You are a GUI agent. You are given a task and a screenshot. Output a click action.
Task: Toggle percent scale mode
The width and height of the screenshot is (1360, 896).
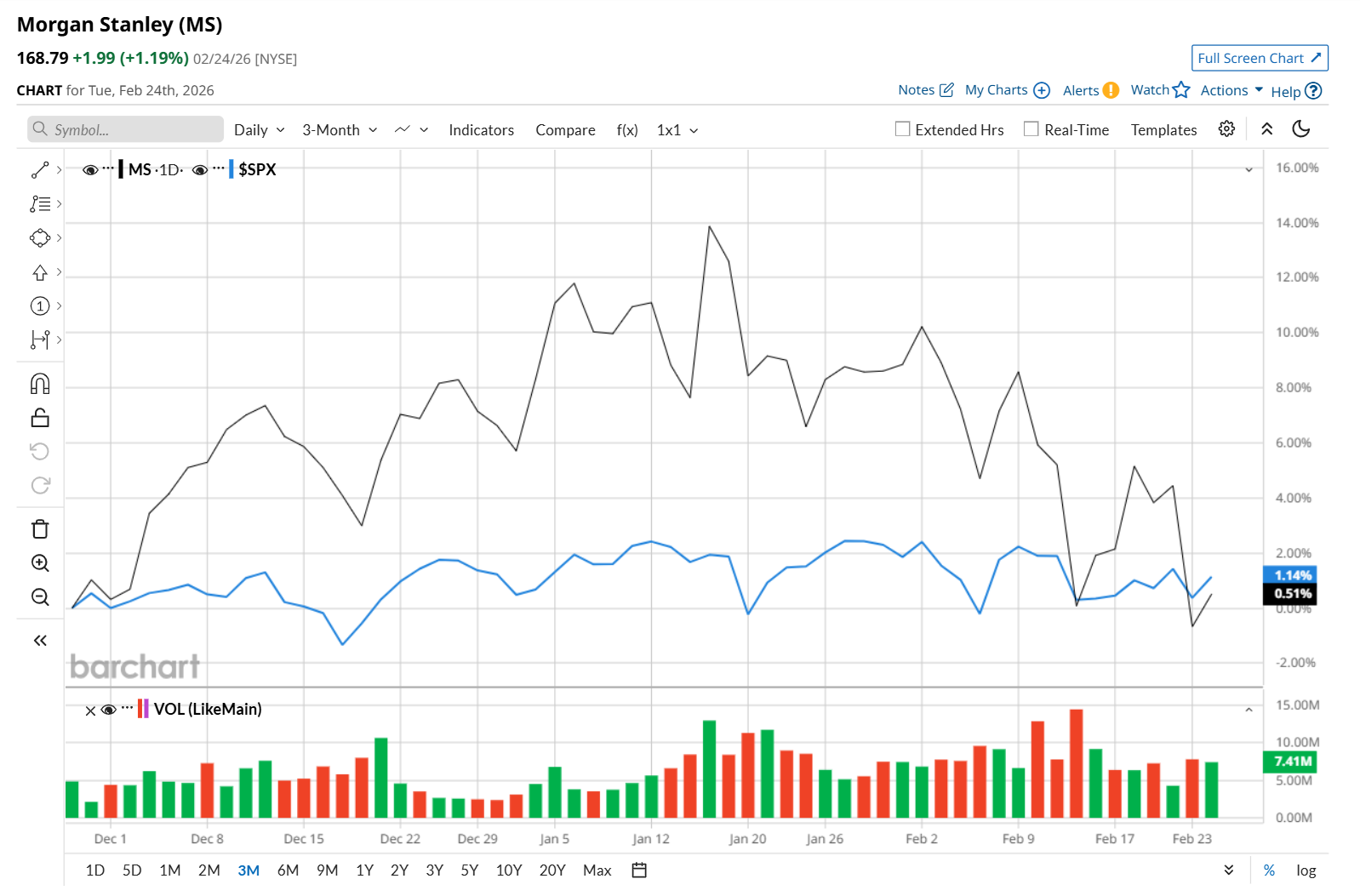click(x=1269, y=870)
